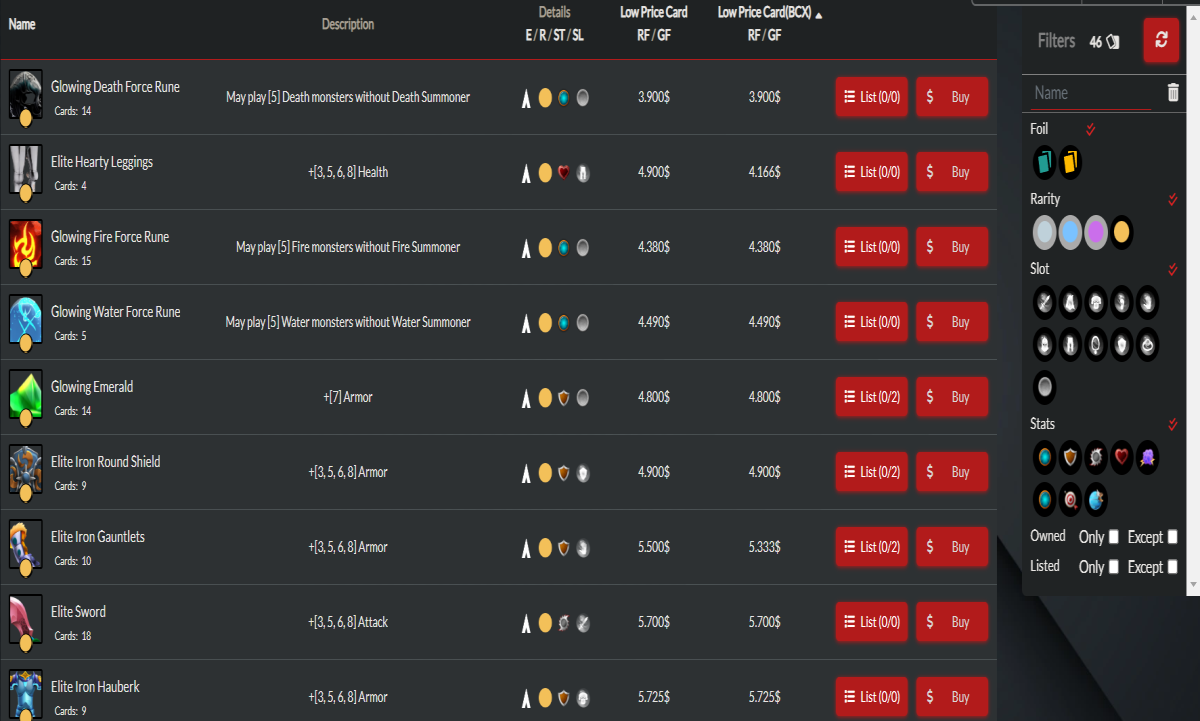Check the Listed Only checkbox
The image size is (1200, 721).
(x=1114, y=567)
